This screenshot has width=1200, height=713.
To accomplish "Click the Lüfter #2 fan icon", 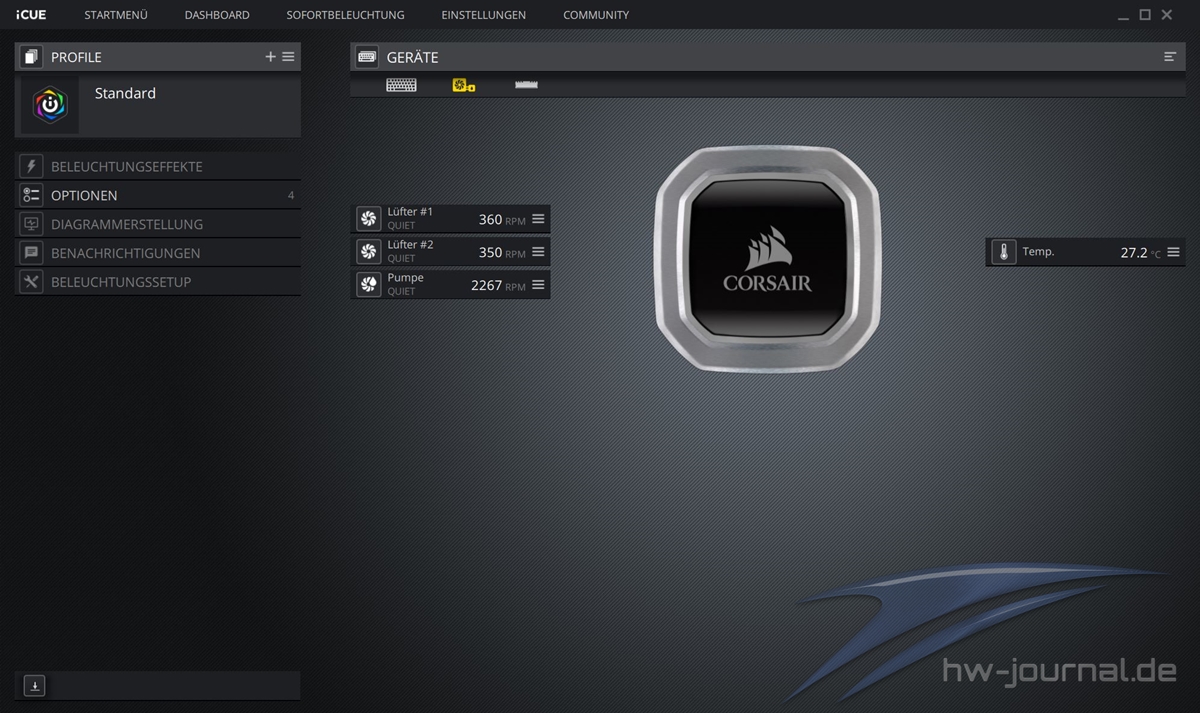I will click(368, 252).
